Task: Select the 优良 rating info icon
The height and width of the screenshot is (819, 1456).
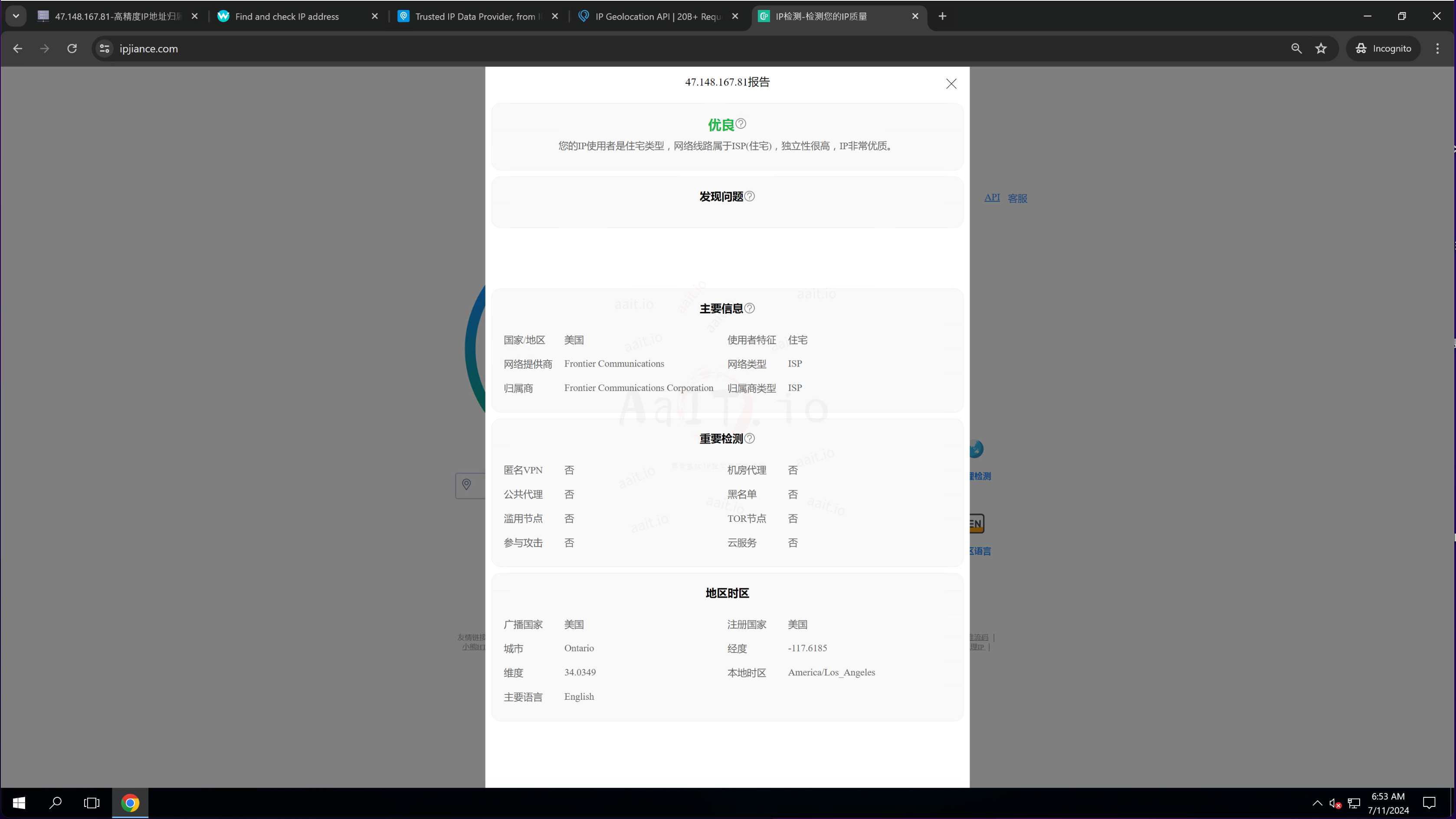Action: click(742, 123)
